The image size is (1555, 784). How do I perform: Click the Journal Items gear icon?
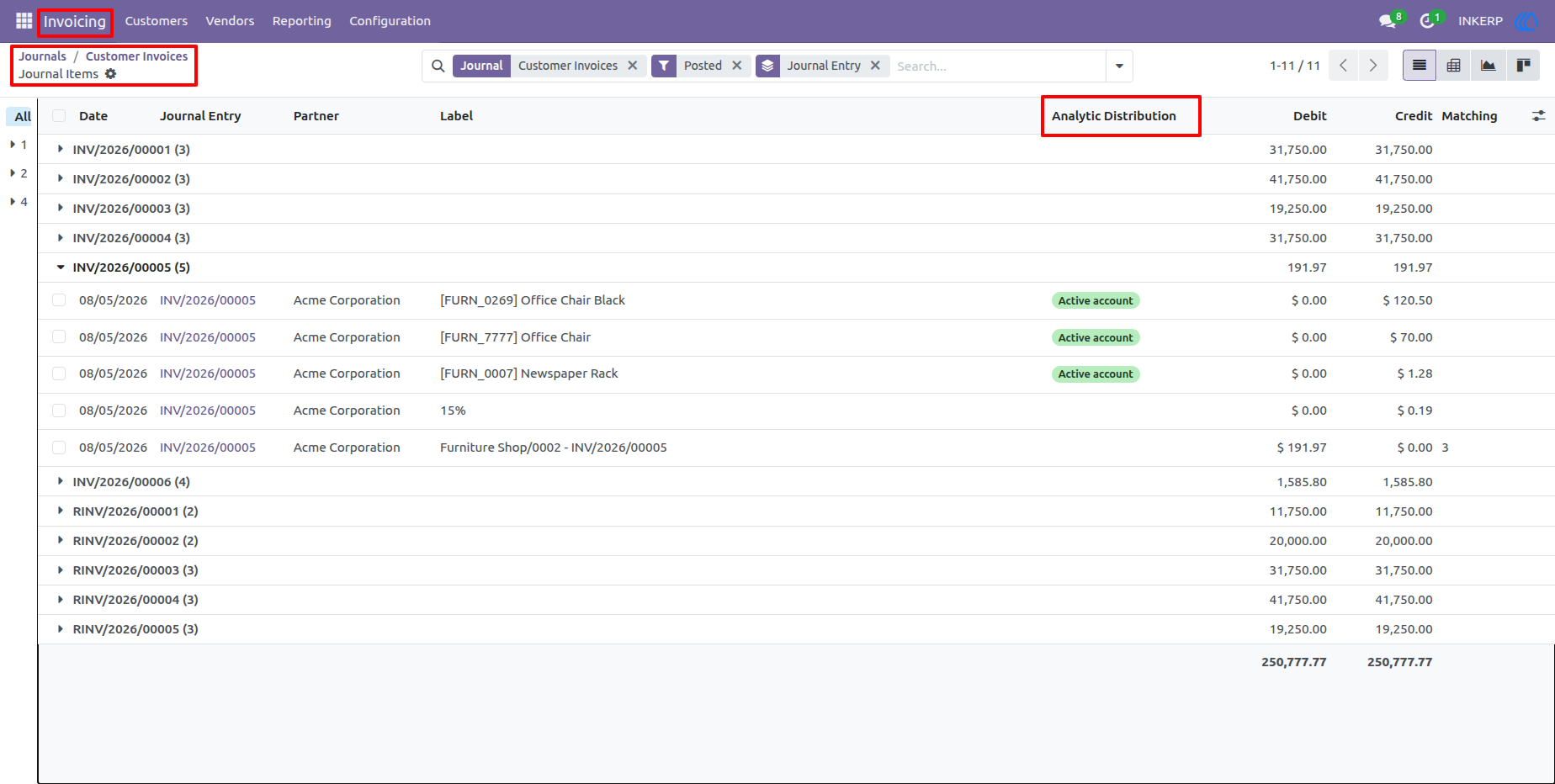(x=110, y=74)
